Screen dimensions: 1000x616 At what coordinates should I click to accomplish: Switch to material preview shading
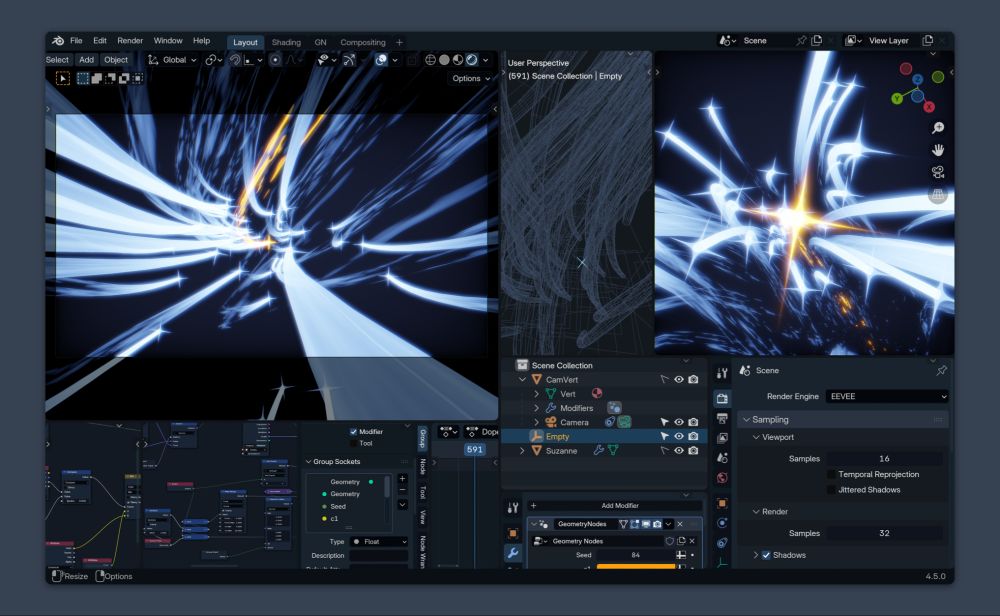pyautogui.click(x=458, y=60)
